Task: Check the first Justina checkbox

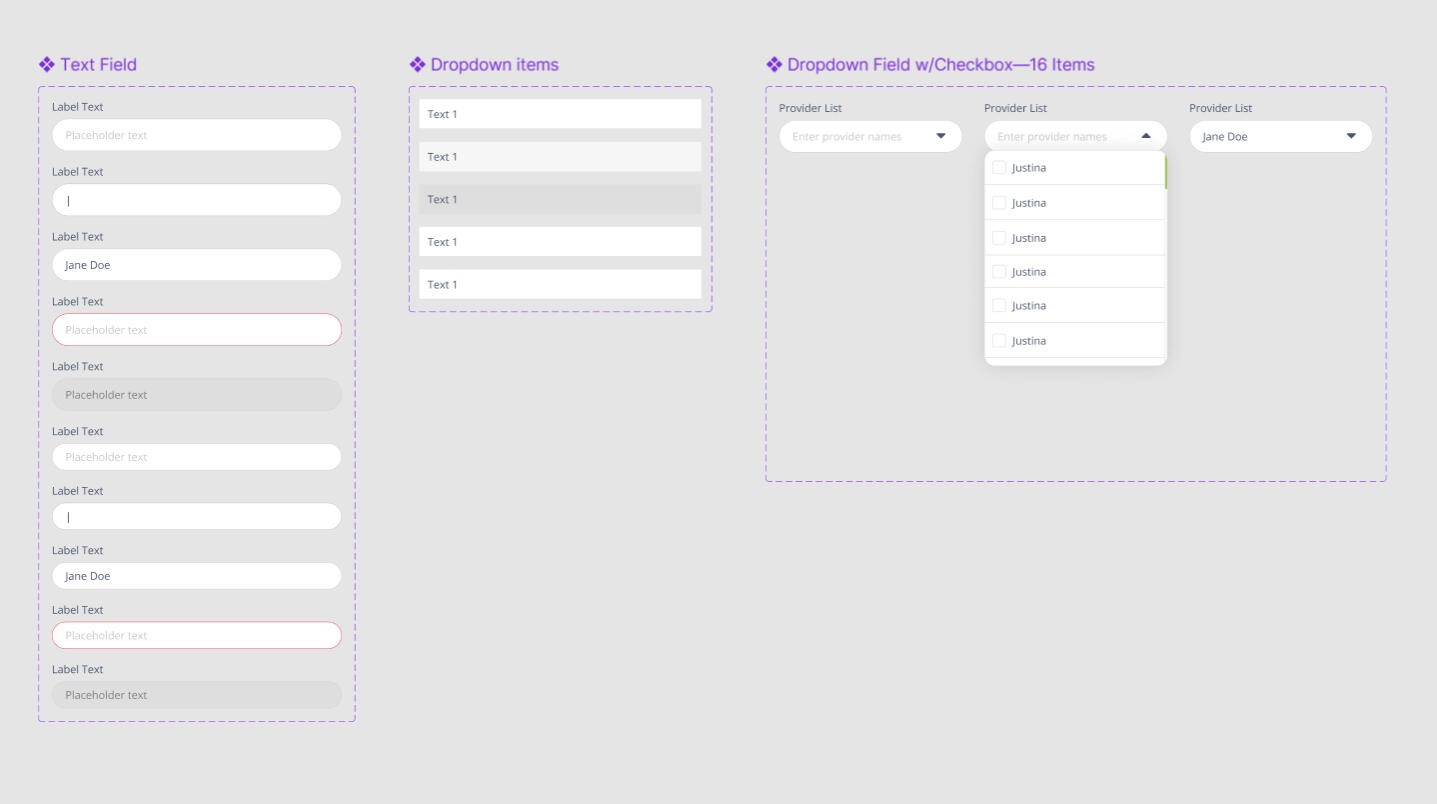Action: (x=999, y=167)
